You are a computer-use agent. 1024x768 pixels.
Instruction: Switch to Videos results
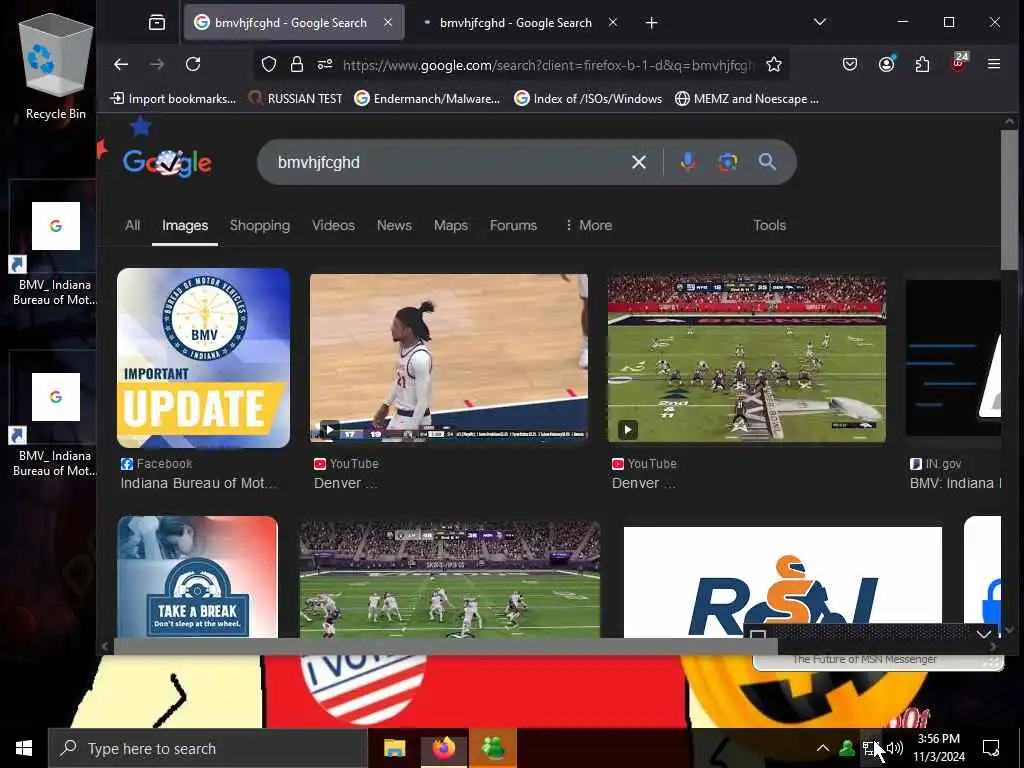point(333,225)
